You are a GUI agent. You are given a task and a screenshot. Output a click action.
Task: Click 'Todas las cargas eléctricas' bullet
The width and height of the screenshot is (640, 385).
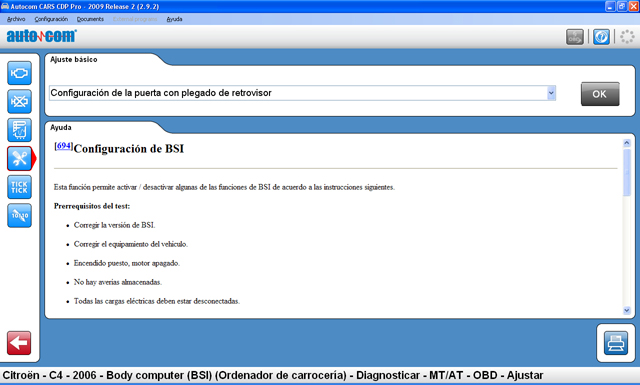coord(157,301)
